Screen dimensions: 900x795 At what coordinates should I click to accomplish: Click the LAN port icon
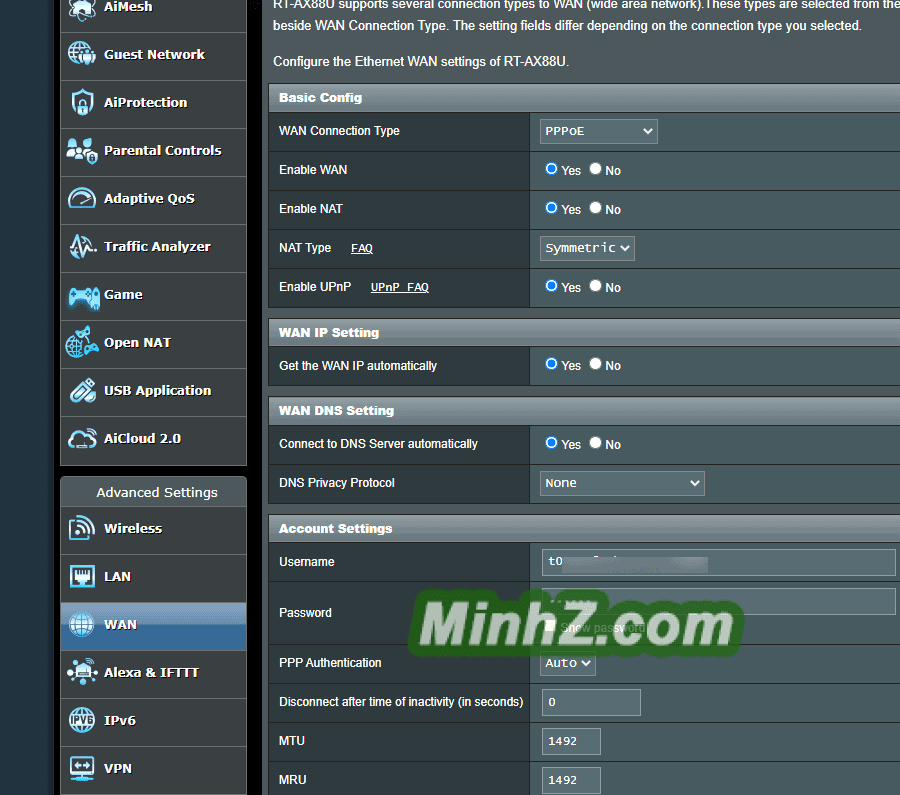pos(82,576)
